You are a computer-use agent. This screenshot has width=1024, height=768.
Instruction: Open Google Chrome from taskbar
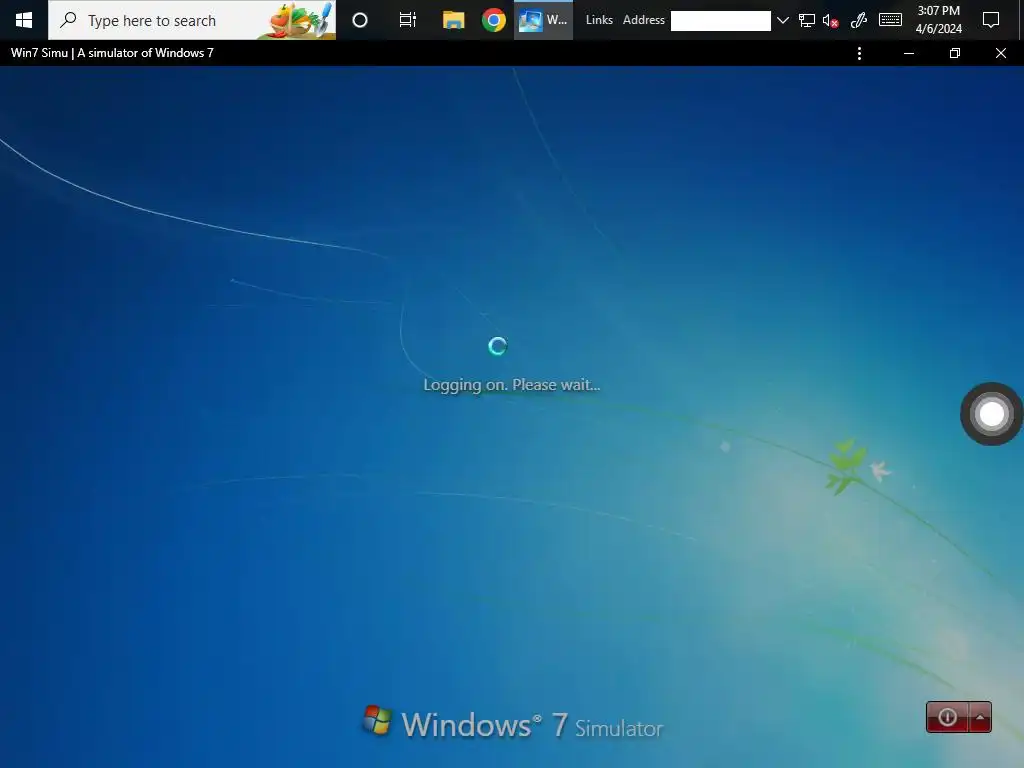(x=494, y=20)
